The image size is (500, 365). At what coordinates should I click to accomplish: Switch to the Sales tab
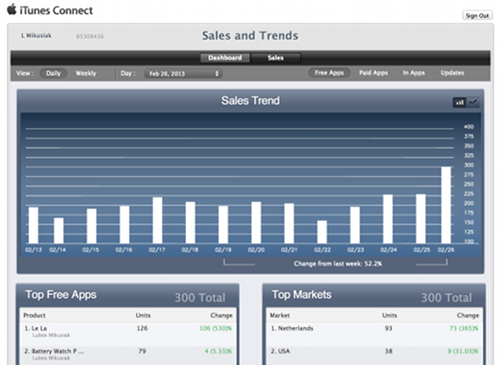(x=276, y=58)
